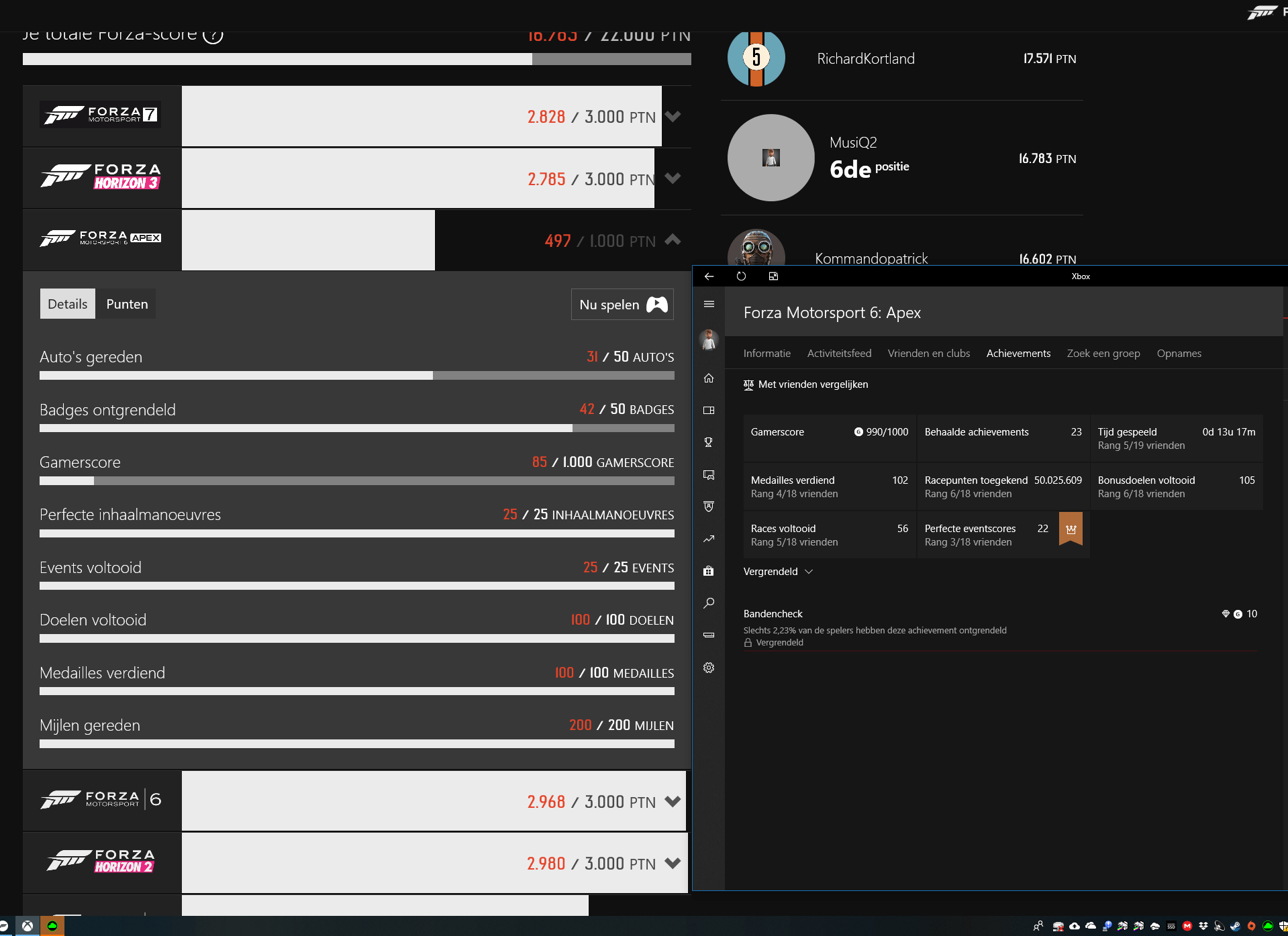
Task: Open Xbox app settings gear
Action: [709, 668]
